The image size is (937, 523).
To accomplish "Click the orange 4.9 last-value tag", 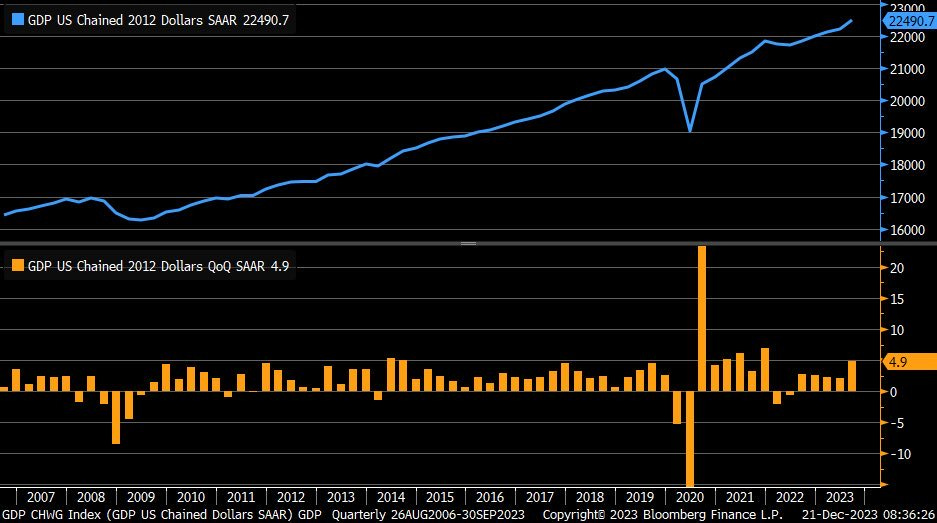I will (896, 362).
